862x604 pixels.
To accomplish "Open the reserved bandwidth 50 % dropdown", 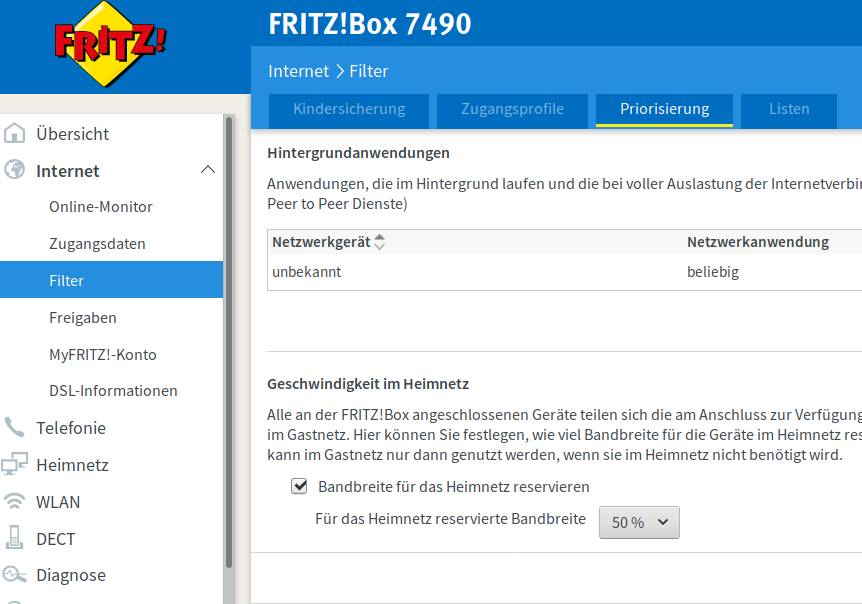I will coord(639,522).
